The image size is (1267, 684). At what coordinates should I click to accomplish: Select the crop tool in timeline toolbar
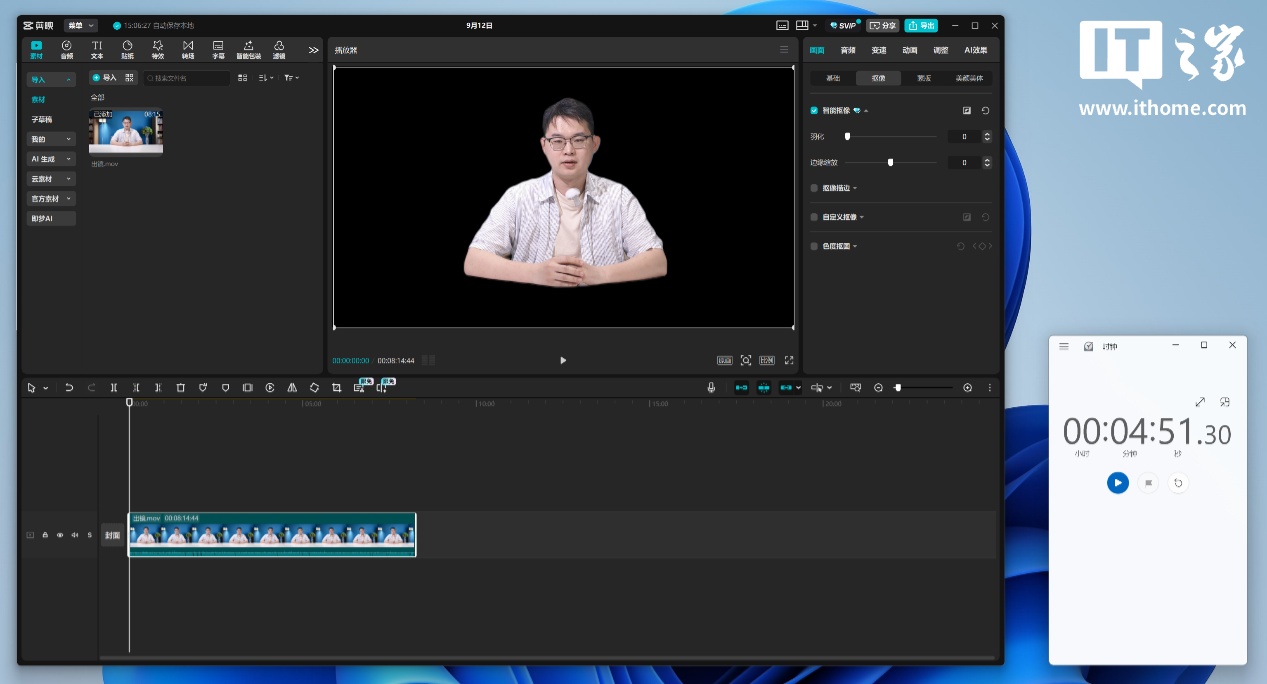[336, 387]
